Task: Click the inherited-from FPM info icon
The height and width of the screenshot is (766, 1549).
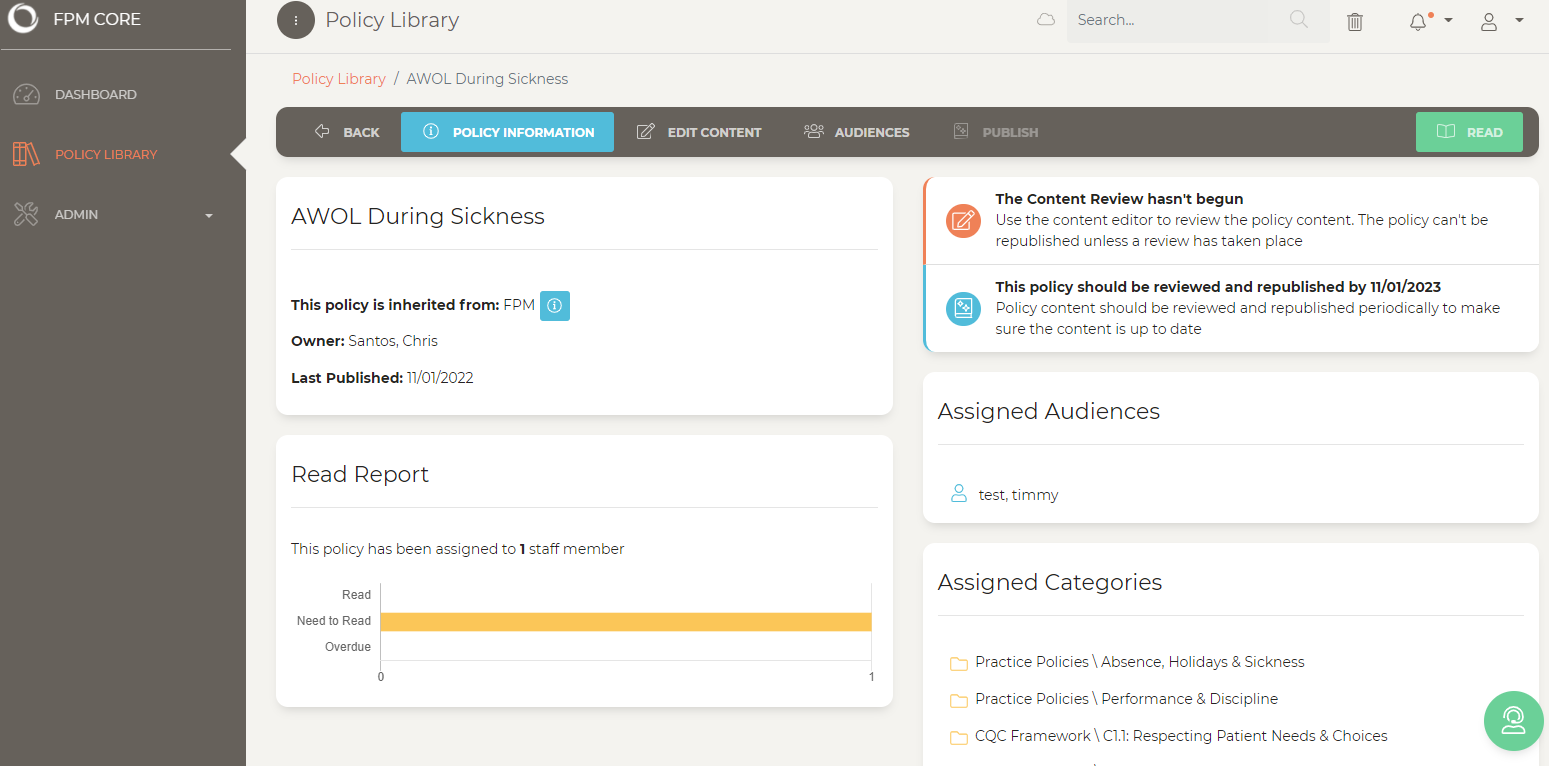Action: (555, 306)
